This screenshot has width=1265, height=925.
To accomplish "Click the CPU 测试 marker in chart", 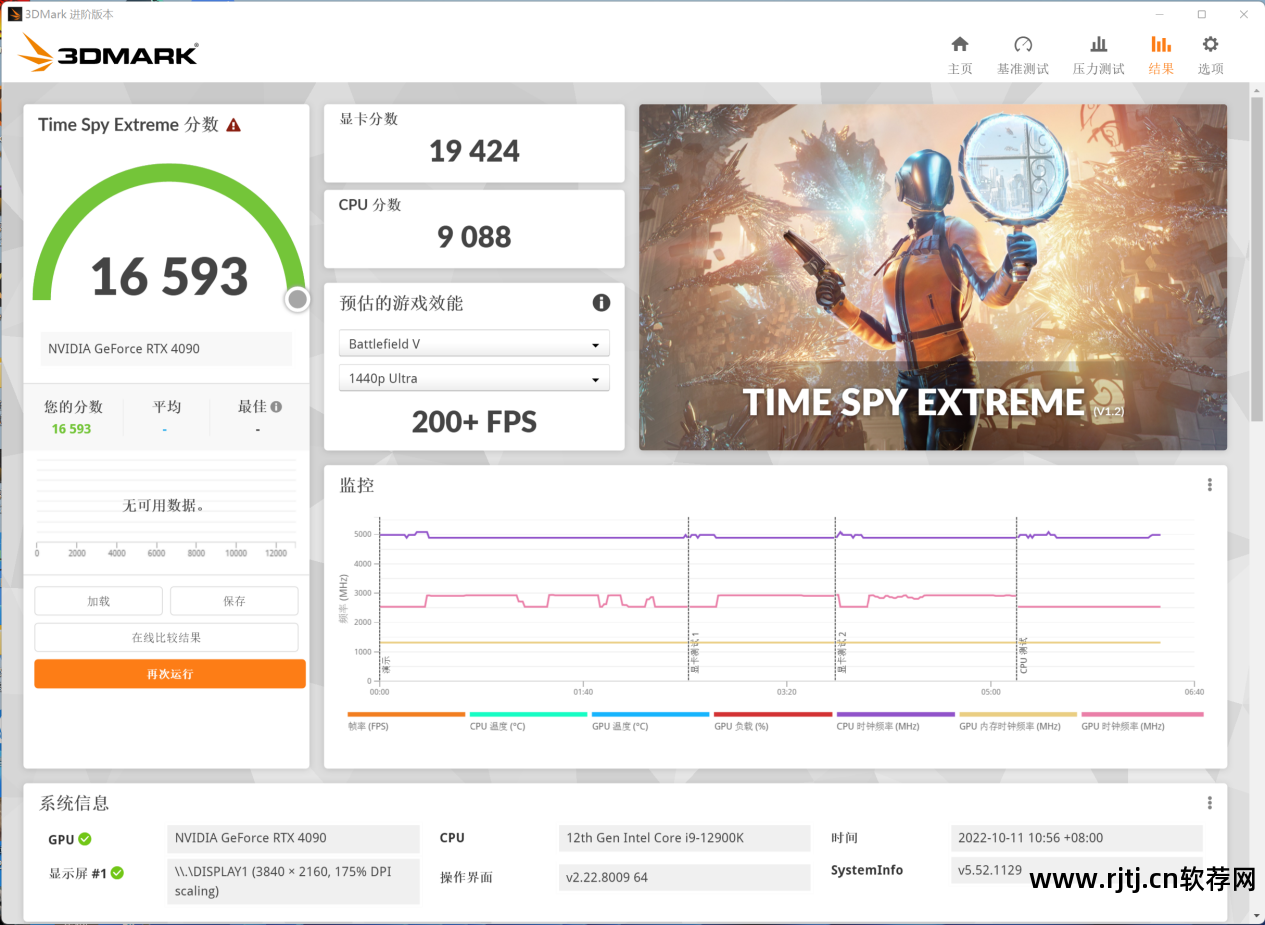I will 1023,655.
